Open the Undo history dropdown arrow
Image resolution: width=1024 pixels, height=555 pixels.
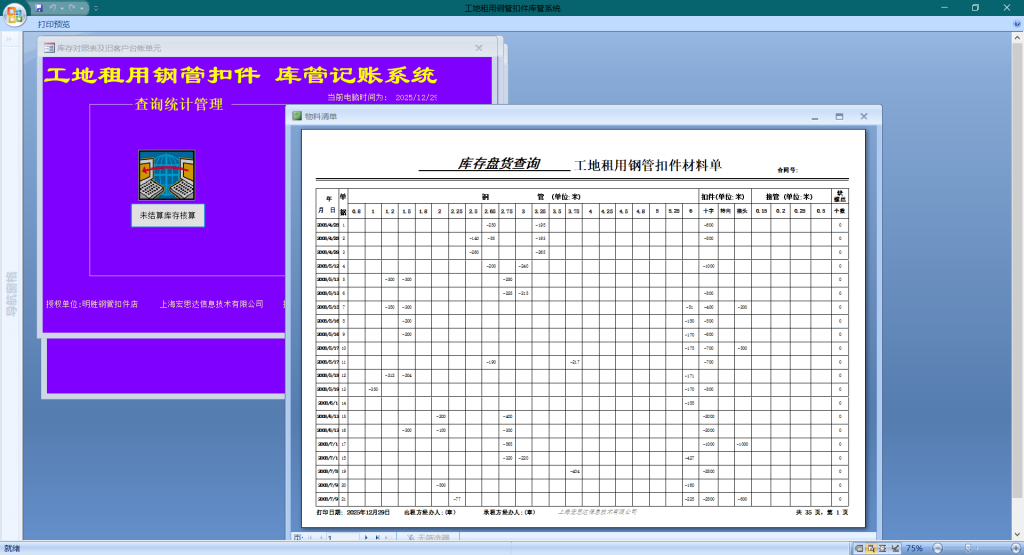pos(61,7)
